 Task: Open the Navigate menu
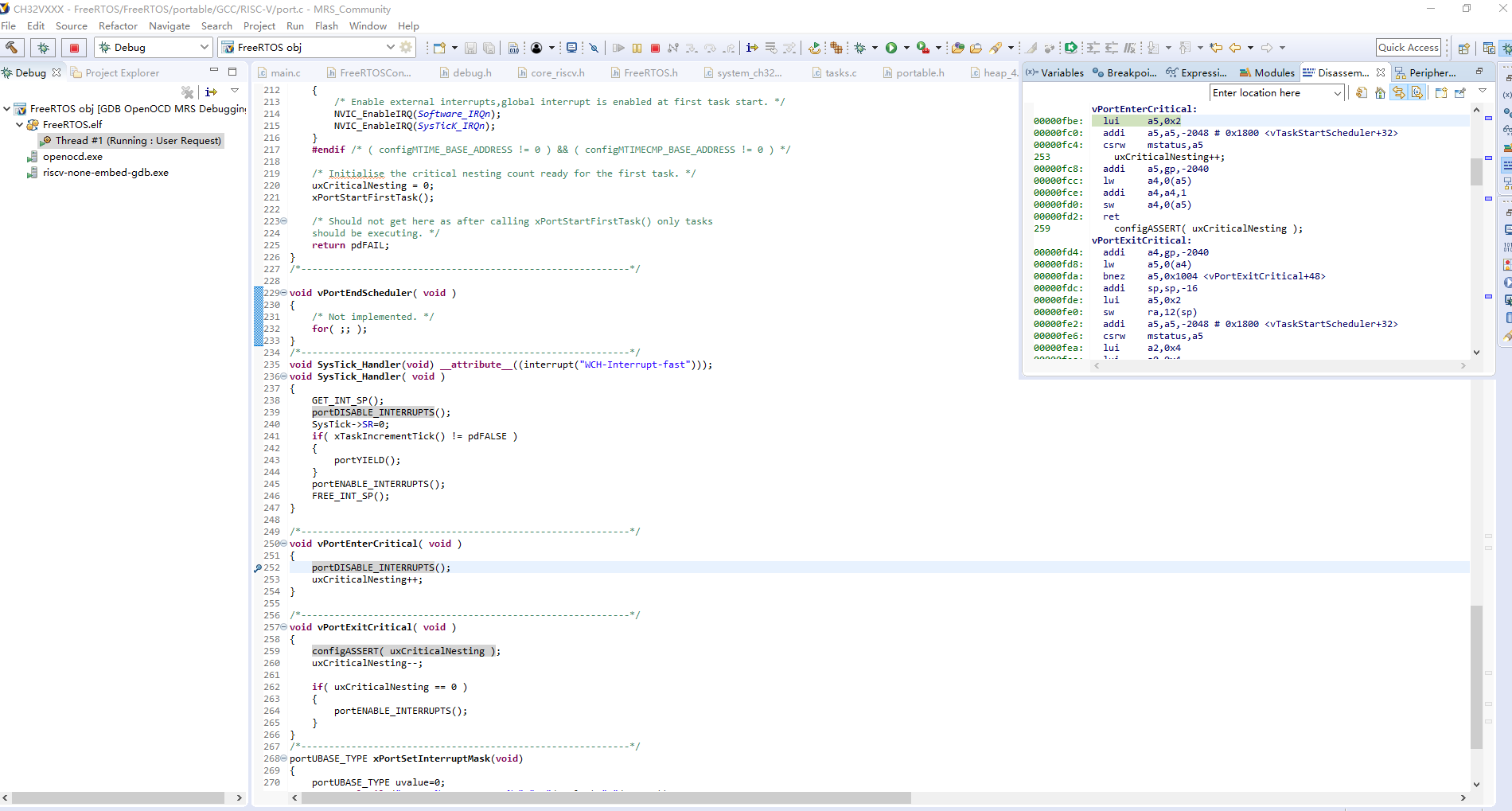click(170, 25)
